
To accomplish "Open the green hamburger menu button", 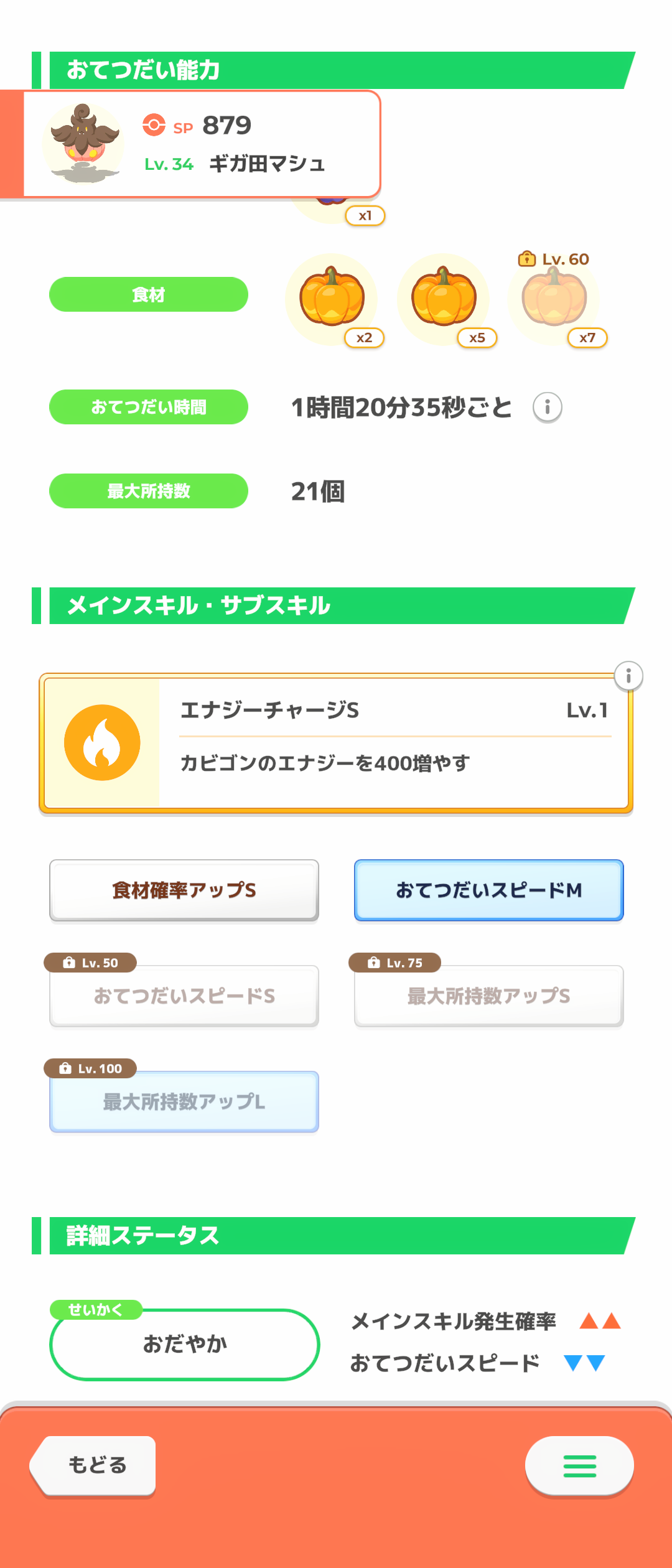I will 579,1466.
